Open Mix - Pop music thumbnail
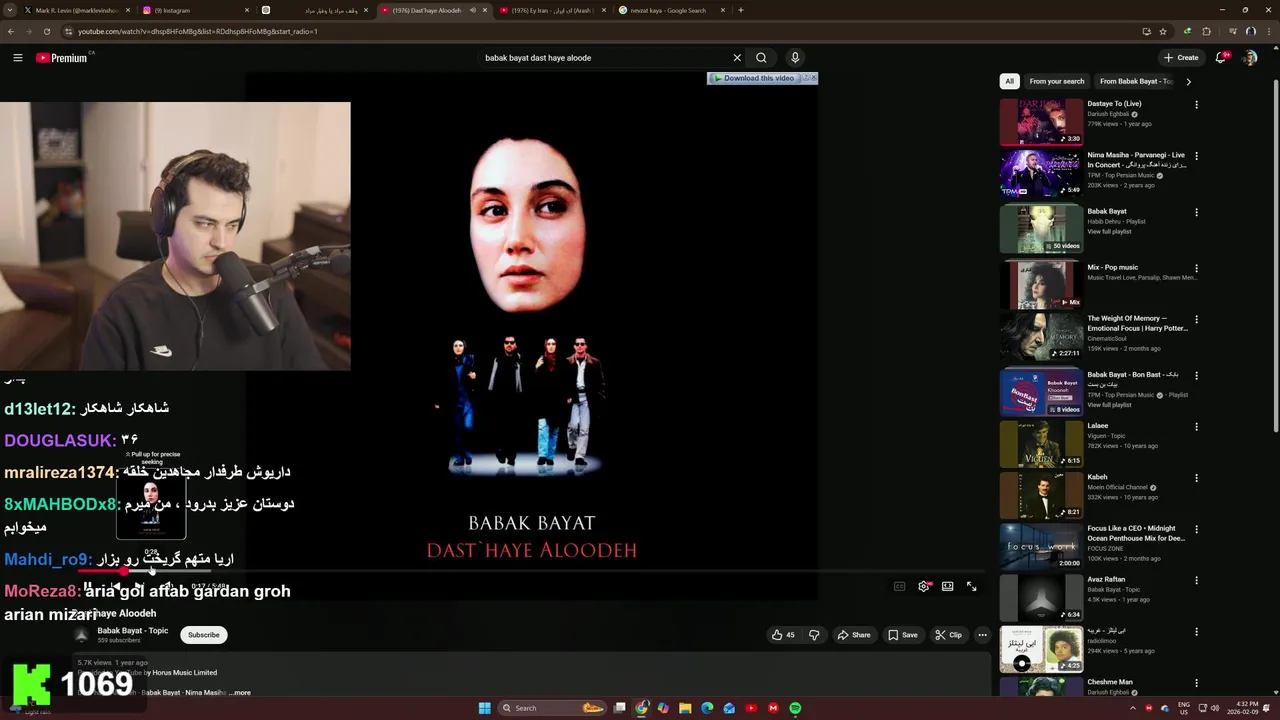This screenshot has width=1280, height=720. (1041, 285)
